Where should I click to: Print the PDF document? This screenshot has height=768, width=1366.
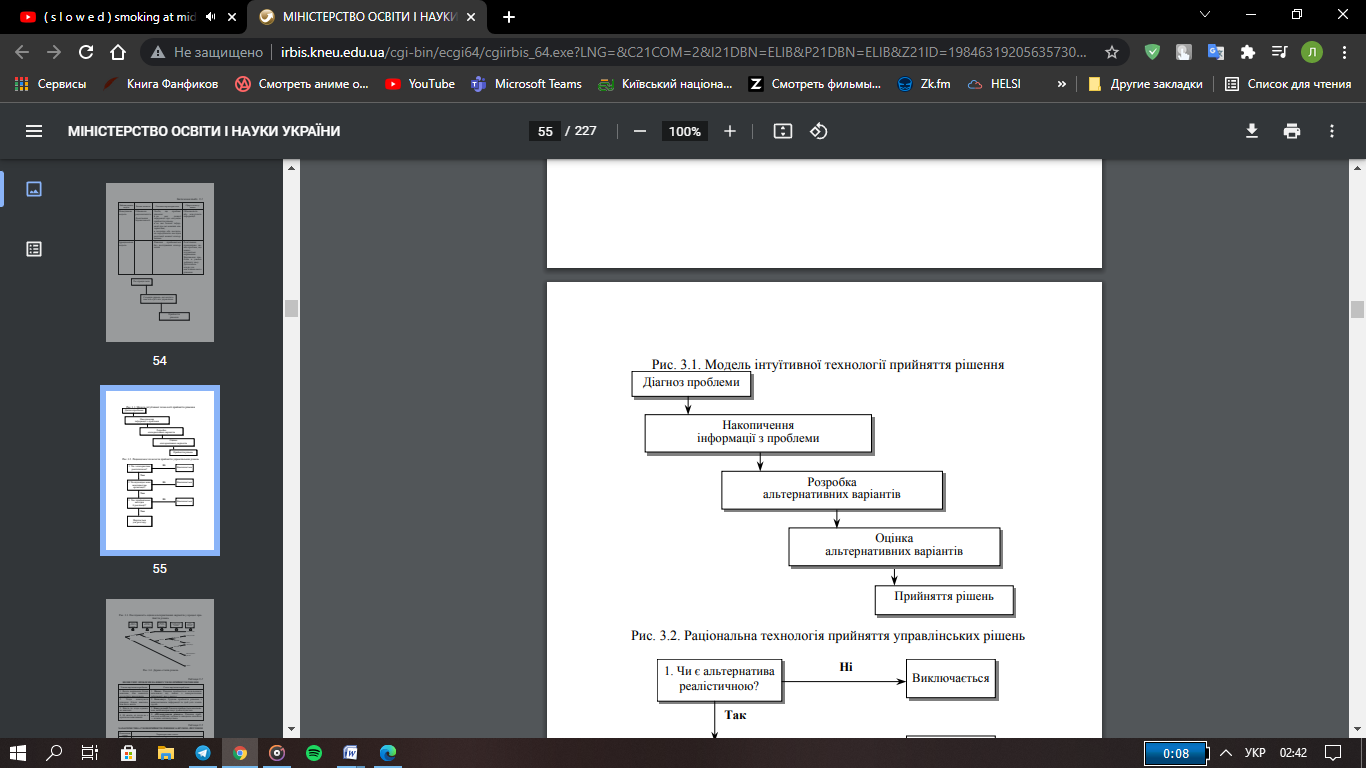point(1292,131)
